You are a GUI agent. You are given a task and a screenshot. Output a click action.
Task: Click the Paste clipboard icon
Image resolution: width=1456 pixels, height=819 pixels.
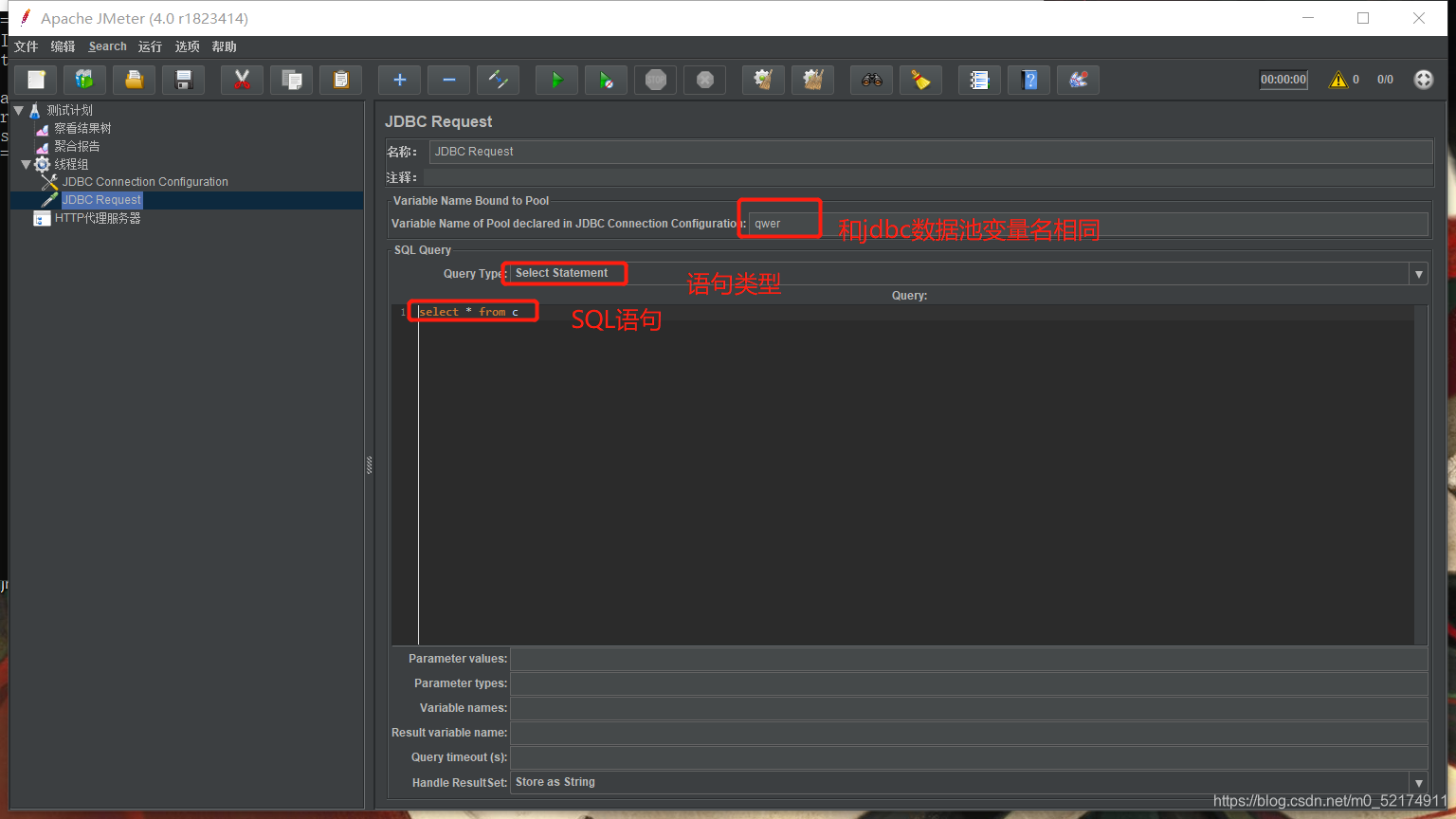340,80
